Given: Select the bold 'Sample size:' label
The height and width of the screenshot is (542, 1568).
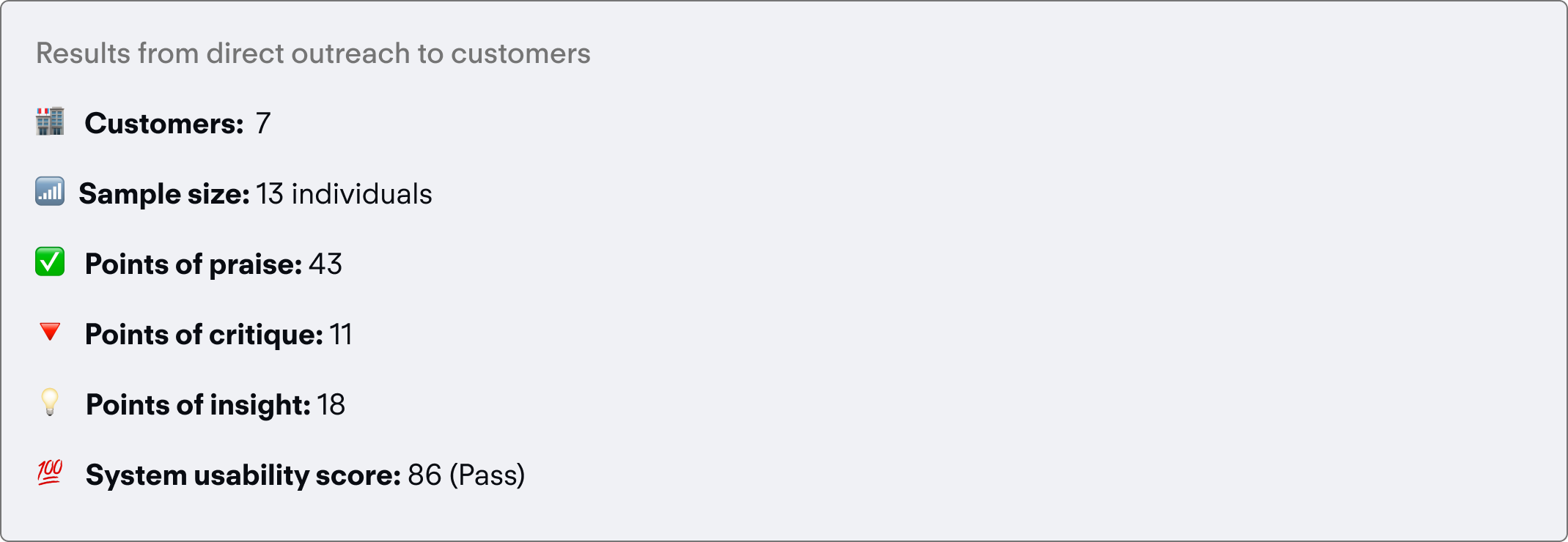Looking at the screenshot, I should [164, 194].
